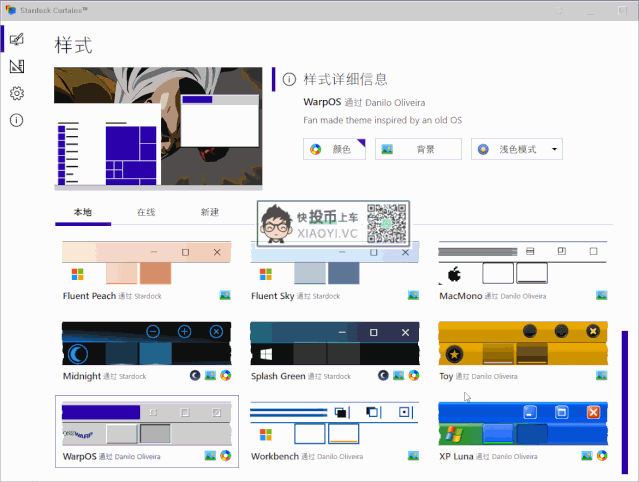639x482 pixels.
Task: Click the WarpOS title in details
Action: coord(322,102)
